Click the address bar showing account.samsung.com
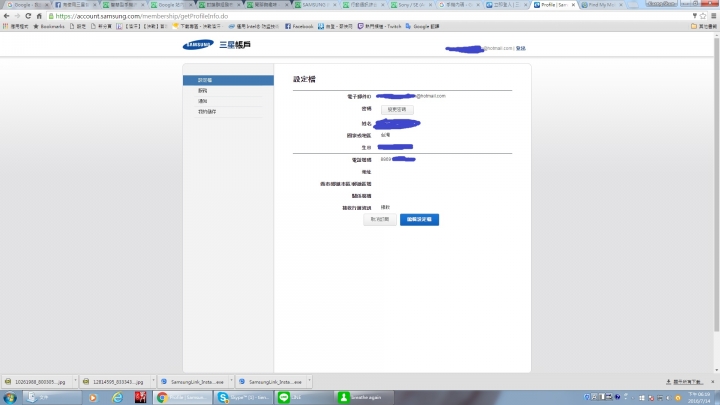This screenshot has width=720, height=405. click(x=367, y=16)
